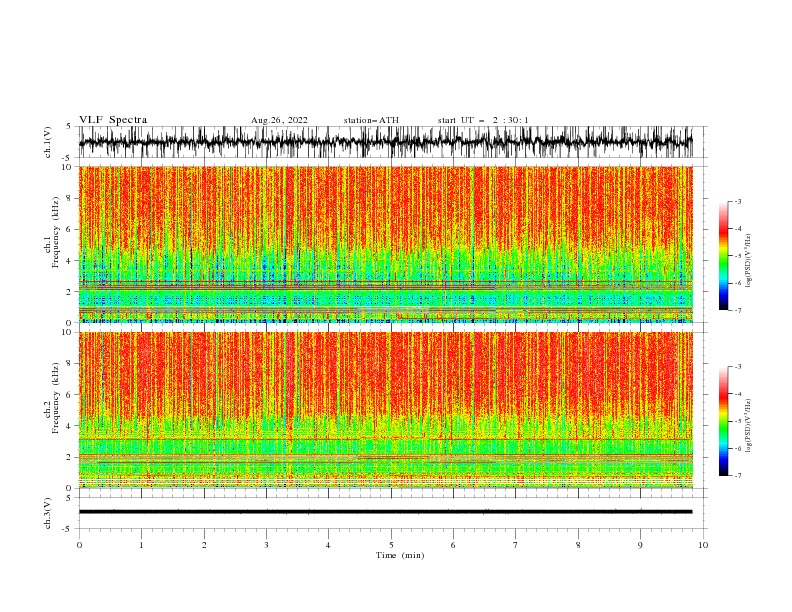
Task: Click the "Time (min)" axis title
Action: [x=400, y=555]
